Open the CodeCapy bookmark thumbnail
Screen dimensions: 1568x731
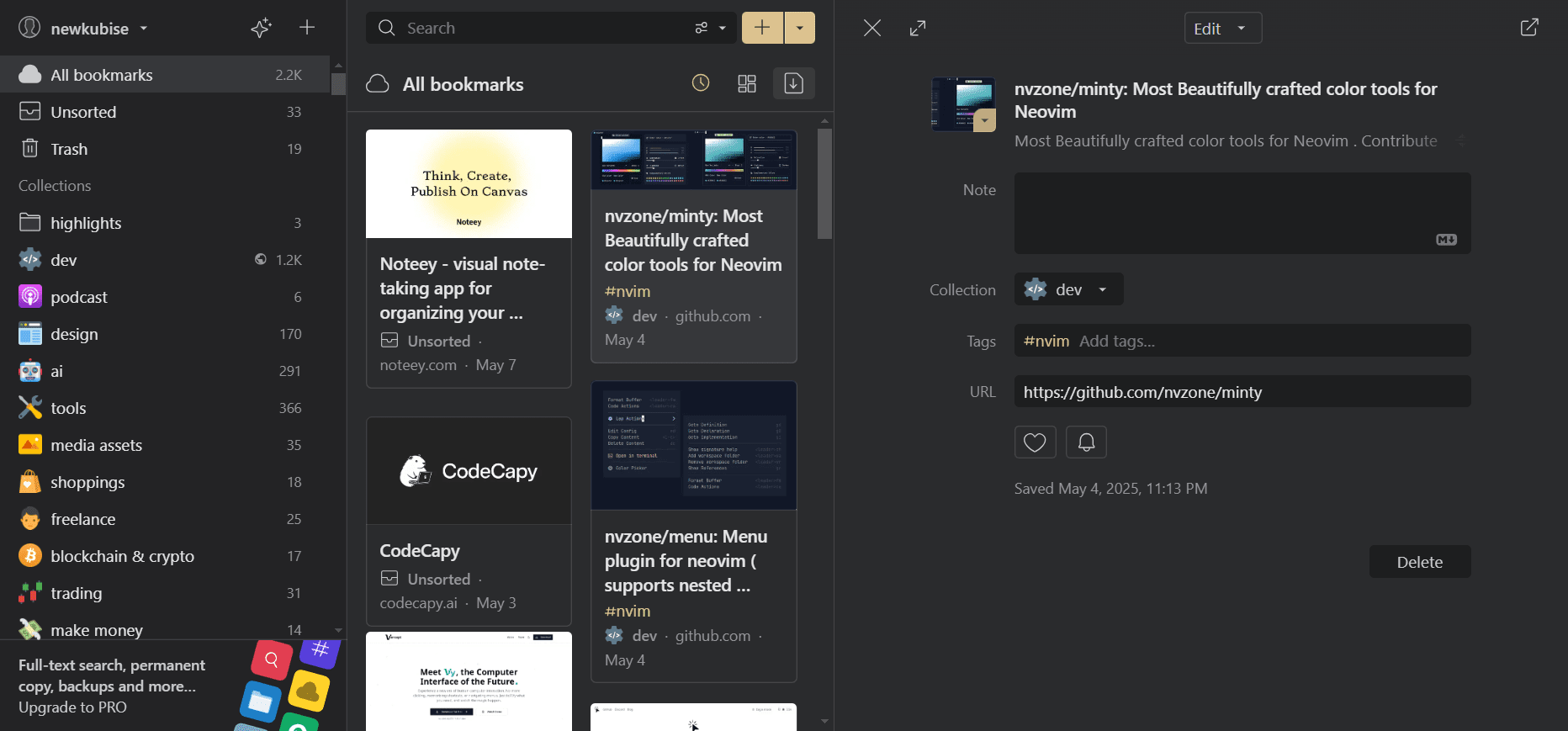point(469,471)
